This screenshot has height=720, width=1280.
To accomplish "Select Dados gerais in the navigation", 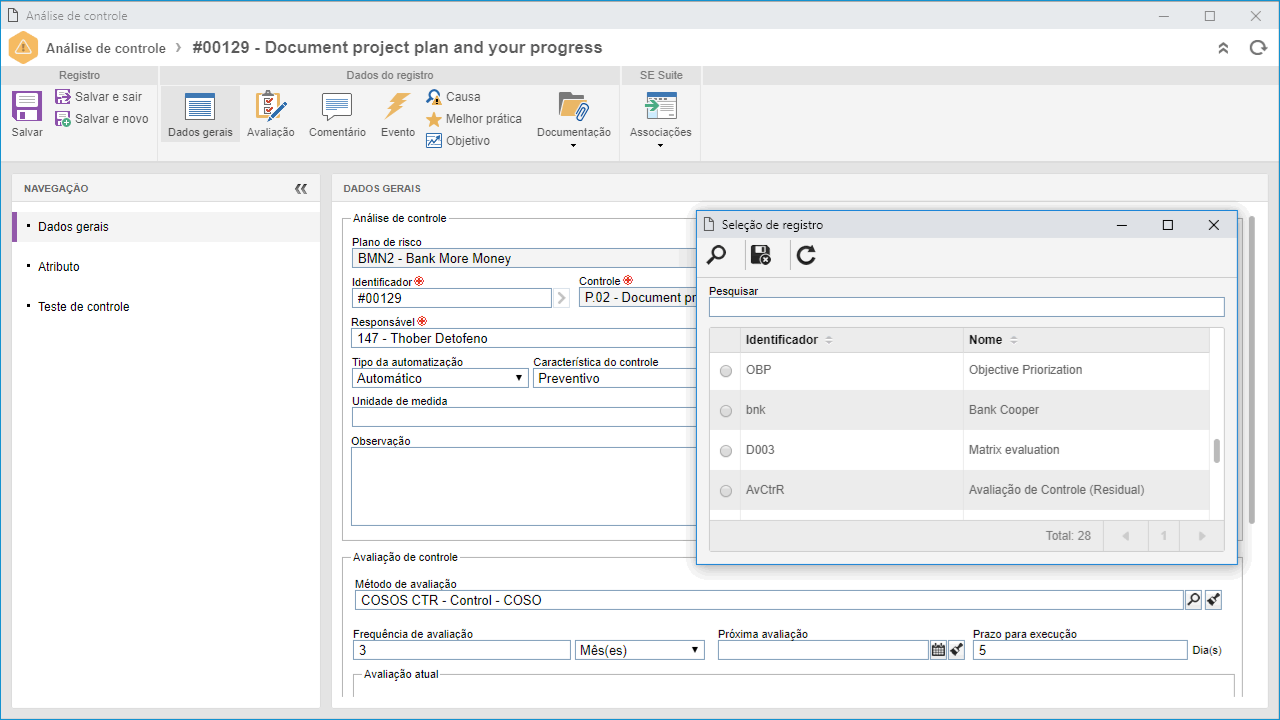I will [x=166, y=227].
